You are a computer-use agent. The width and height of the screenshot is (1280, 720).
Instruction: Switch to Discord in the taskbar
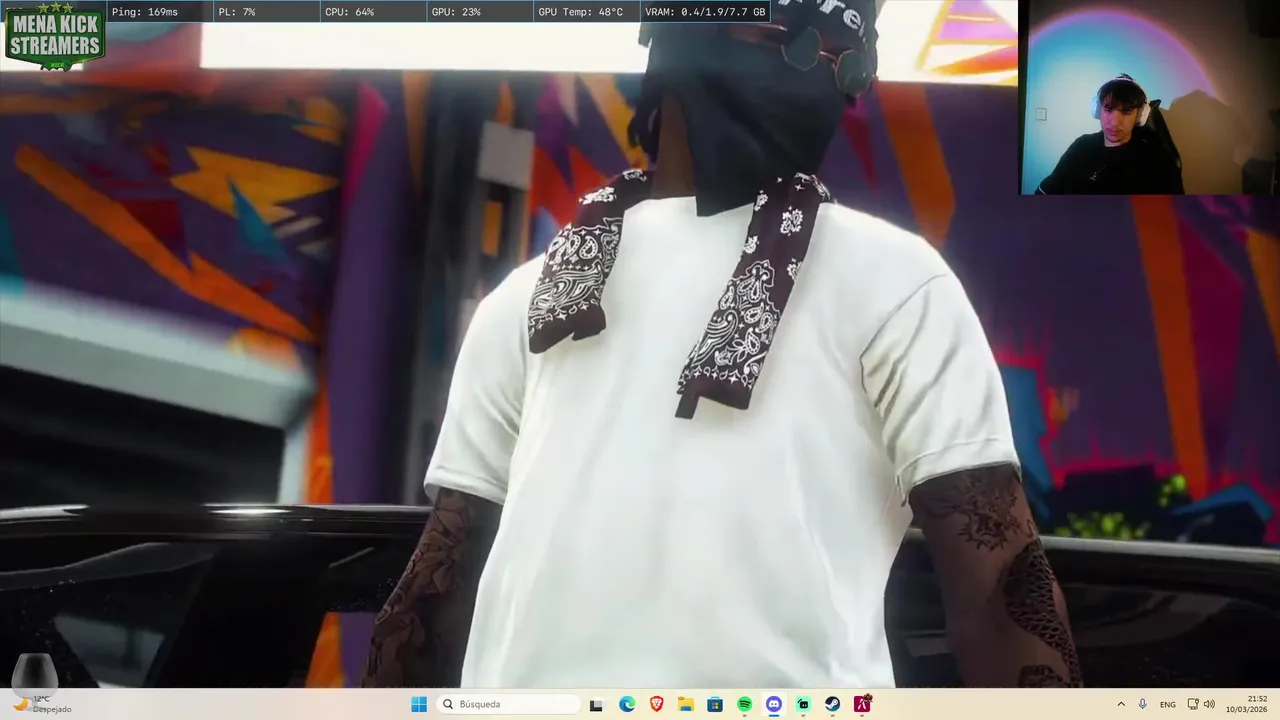pyautogui.click(x=774, y=704)
